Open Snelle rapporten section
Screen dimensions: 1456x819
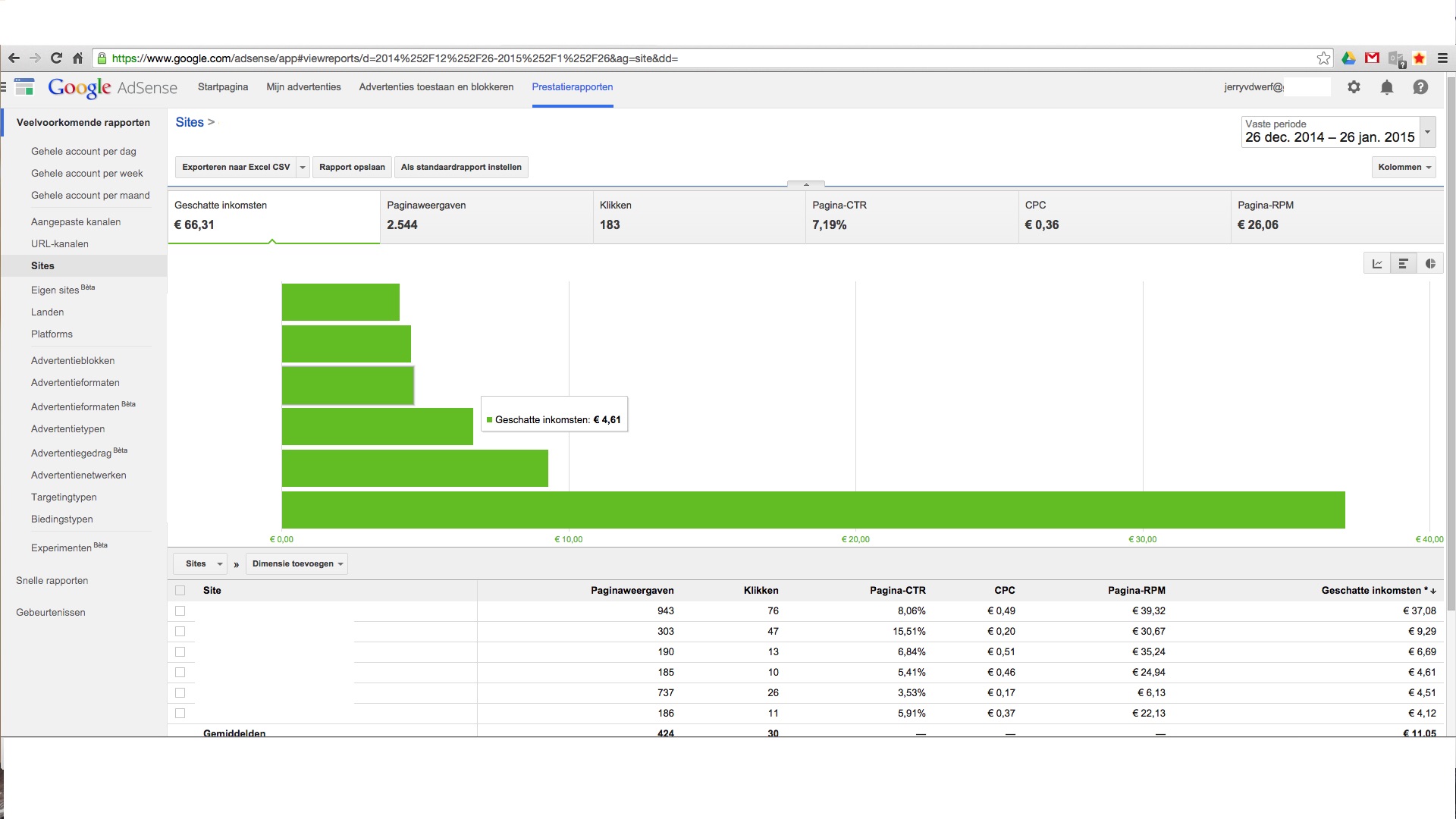tap(52, 581)
